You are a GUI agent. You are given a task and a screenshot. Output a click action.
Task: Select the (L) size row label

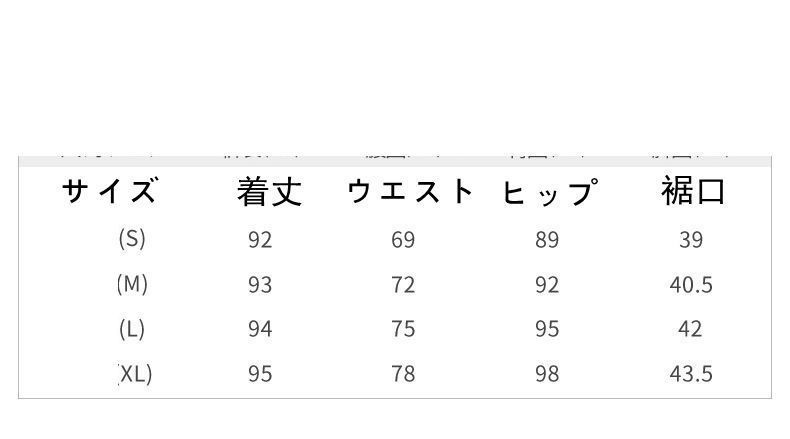pyautogui.click(x=132, y=328)
